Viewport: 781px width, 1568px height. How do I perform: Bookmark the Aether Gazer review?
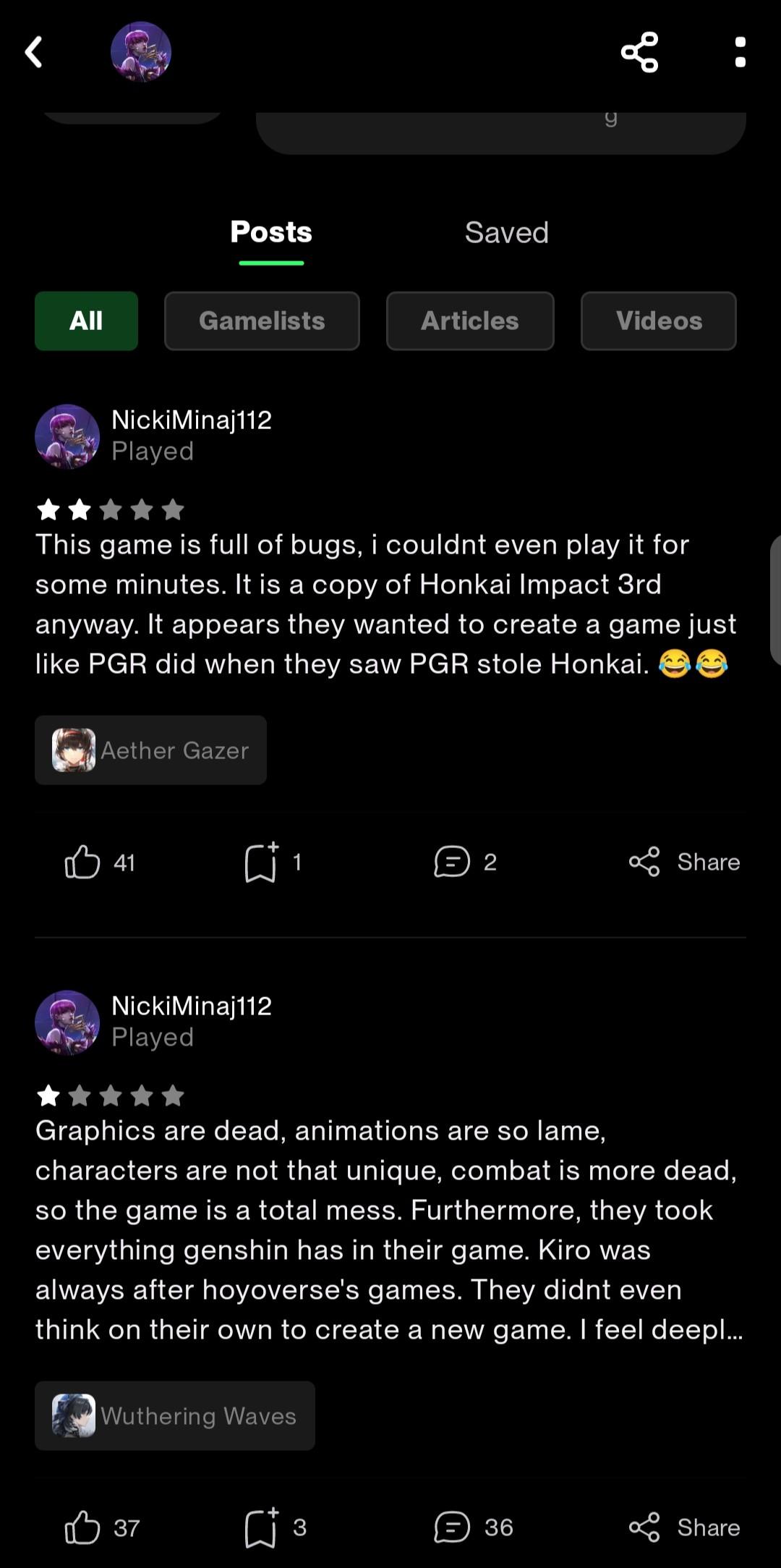[x=261, y=862]
